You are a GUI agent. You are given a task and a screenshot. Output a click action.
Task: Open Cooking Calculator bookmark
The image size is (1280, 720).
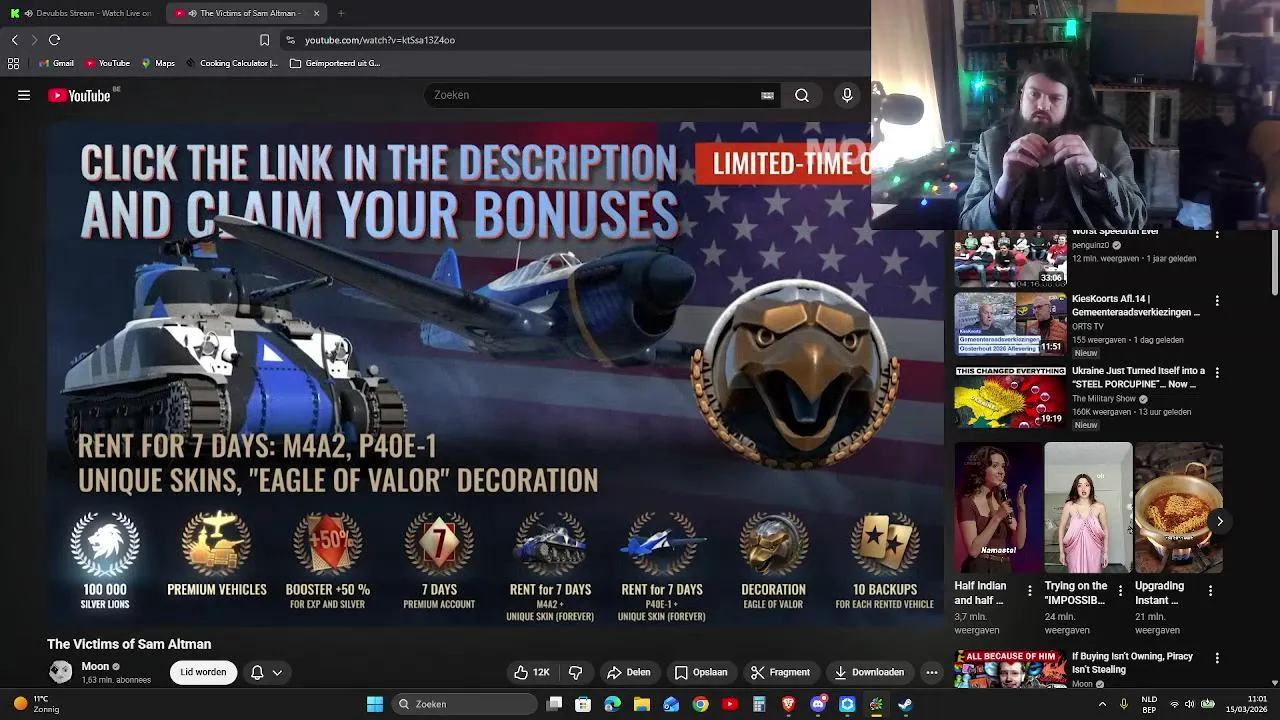231,63
